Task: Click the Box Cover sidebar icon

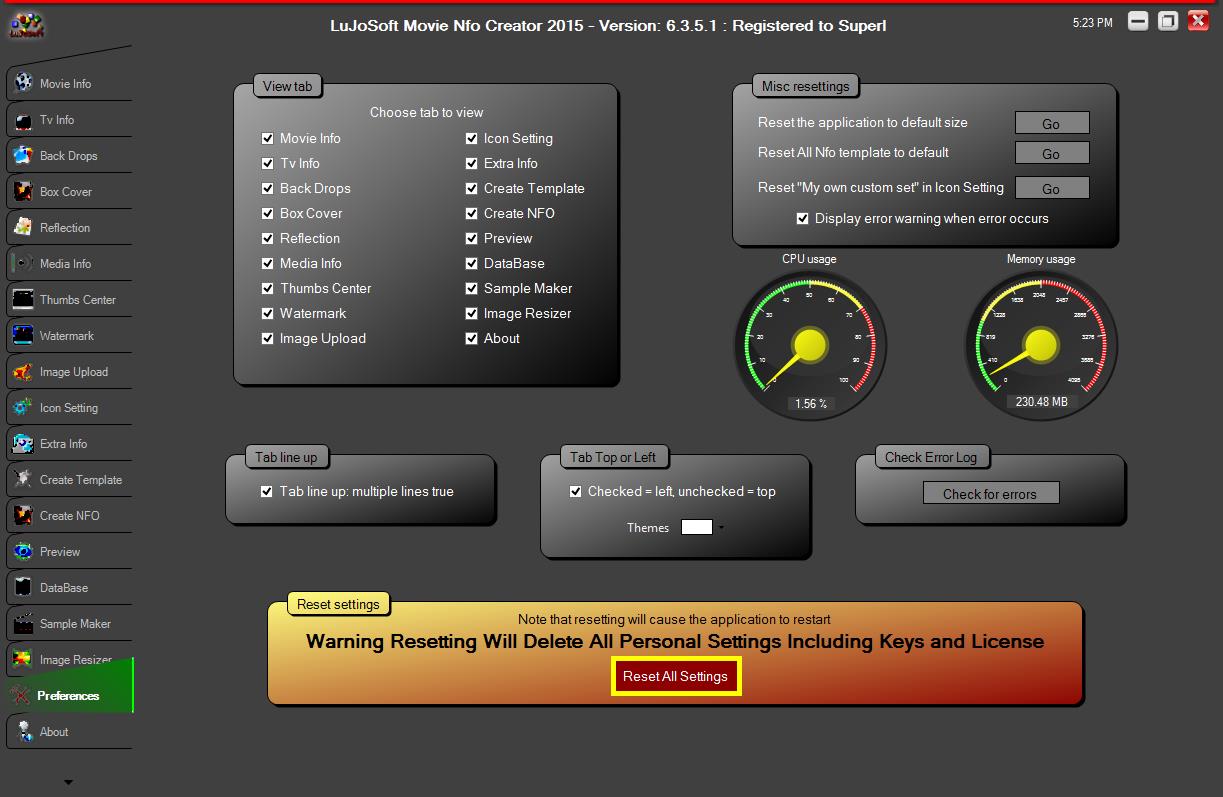Action: click(23, 191)
